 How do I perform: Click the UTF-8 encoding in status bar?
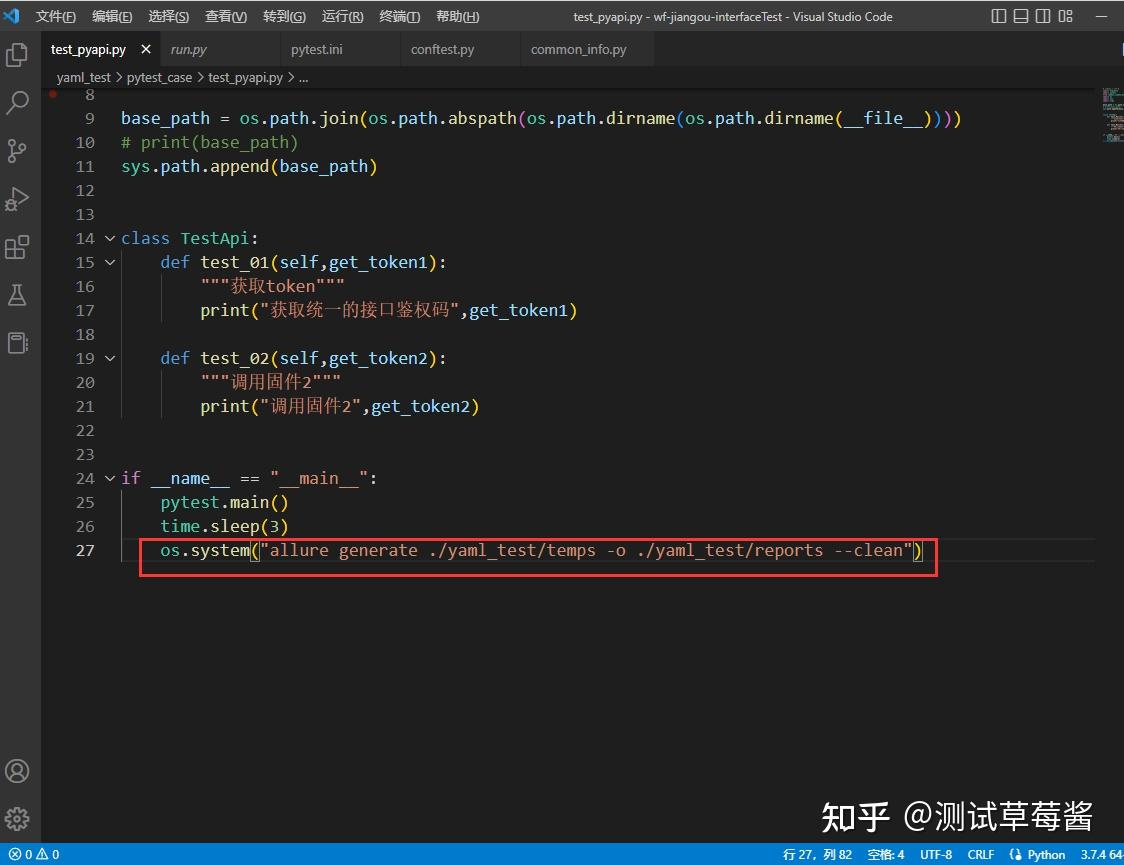tap(935, 854)
